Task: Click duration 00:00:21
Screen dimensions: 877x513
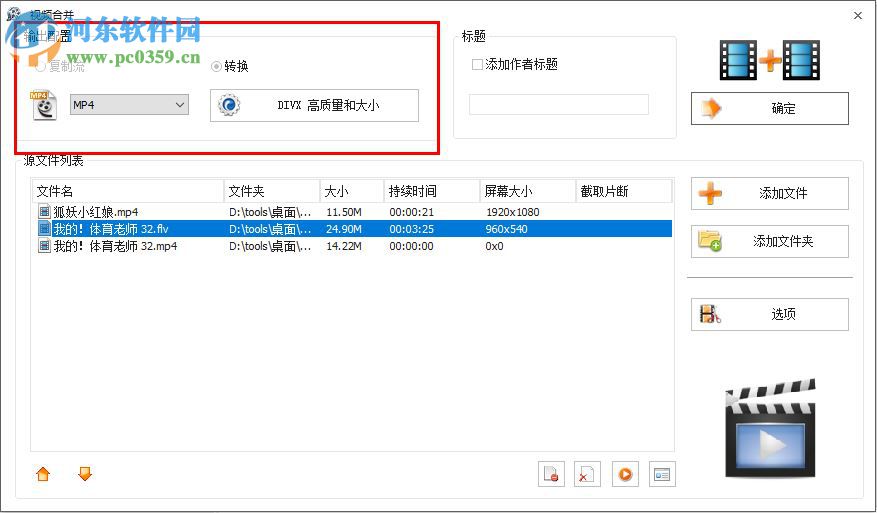Action: tap(412, 212)
